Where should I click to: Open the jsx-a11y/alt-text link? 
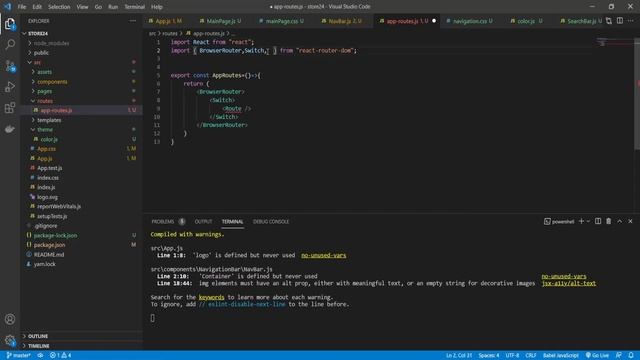tap(569, 283)
